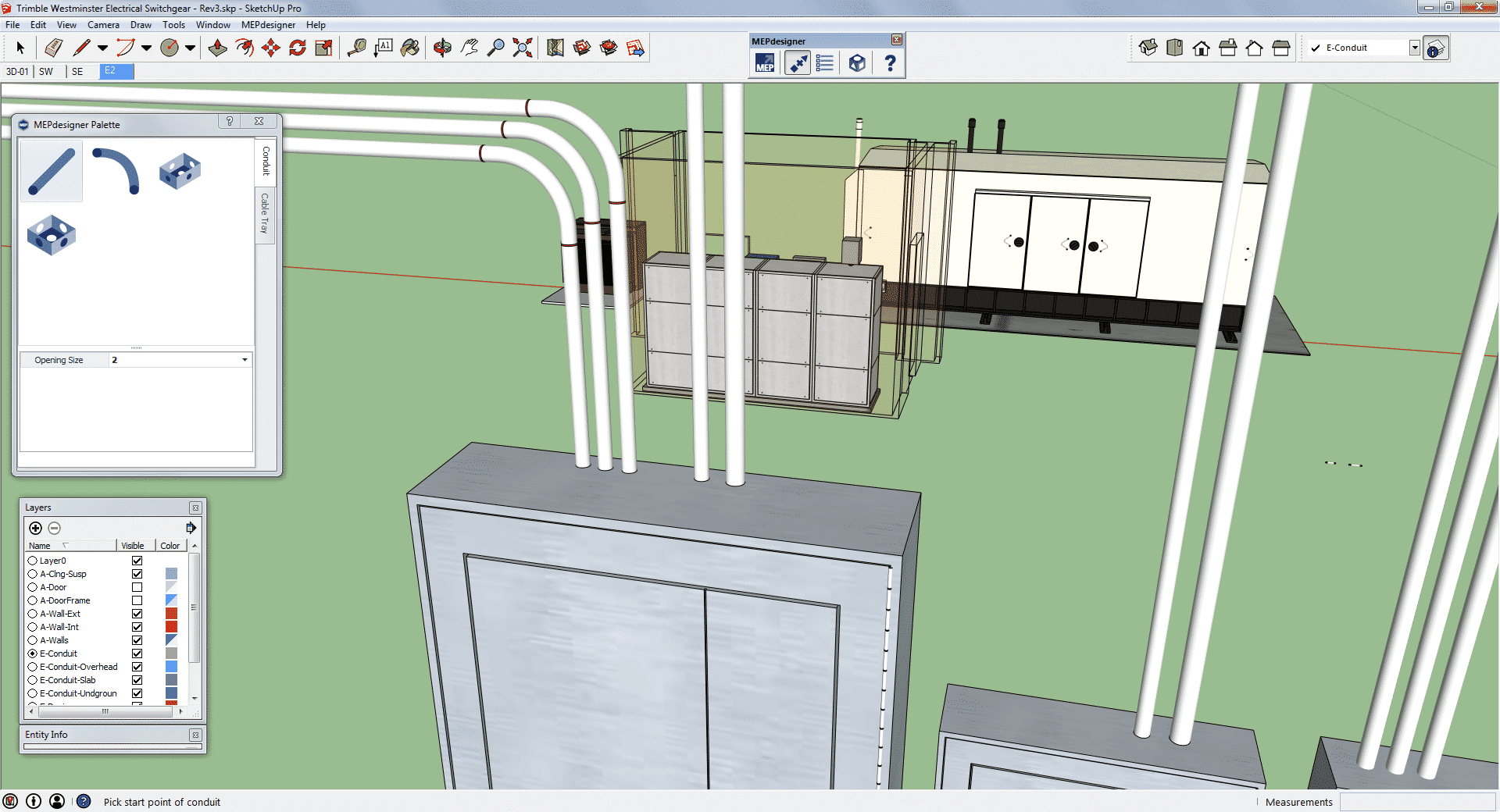This screenshot has height=812, width=1500.
Task: Show the A-Door layer
Action: pos(137,587)
